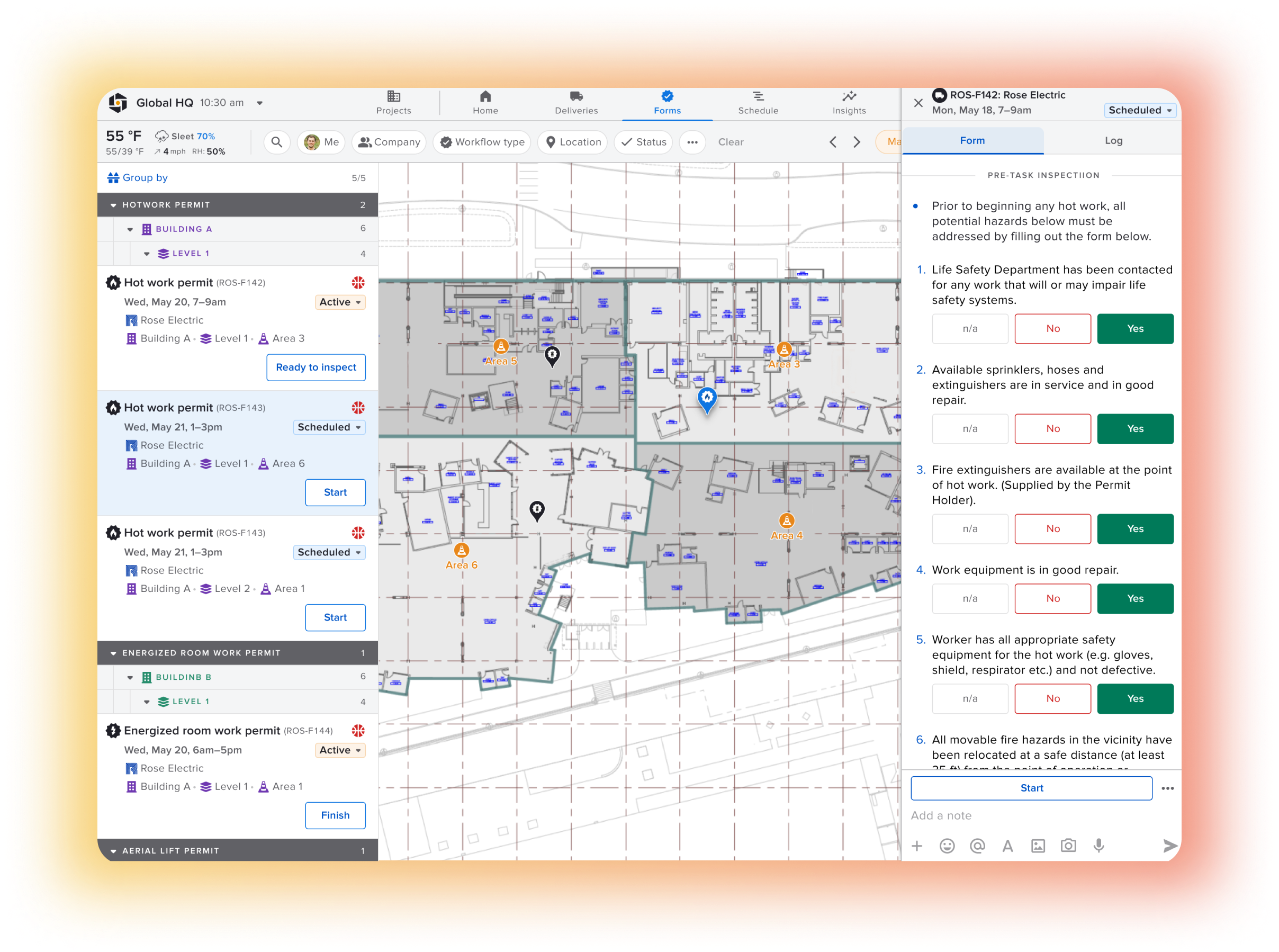Screen dimensions: 1279x952
Task: Click the three-dots filter overflow button
Action: [x=692, y=142]
